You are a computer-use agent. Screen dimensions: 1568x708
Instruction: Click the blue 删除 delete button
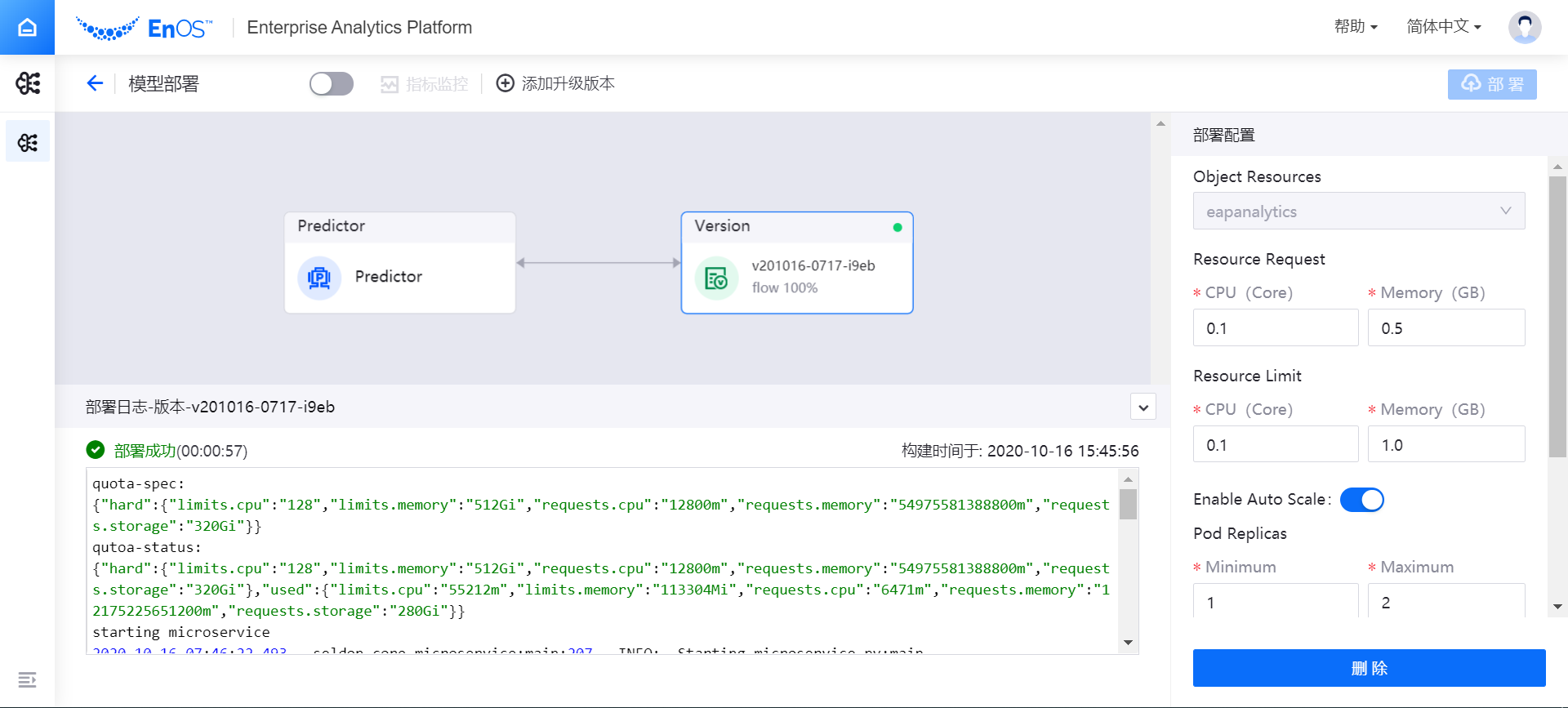[x=1369, y=668]
